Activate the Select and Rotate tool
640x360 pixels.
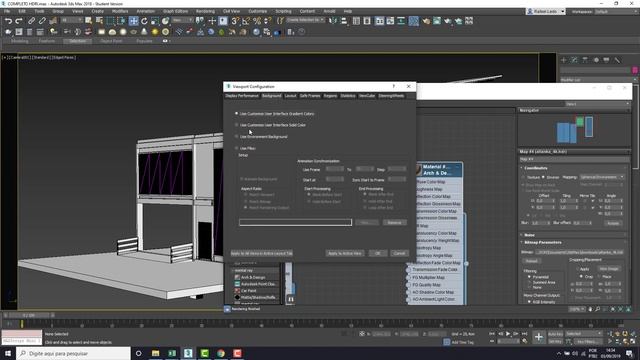click(144, 21)
